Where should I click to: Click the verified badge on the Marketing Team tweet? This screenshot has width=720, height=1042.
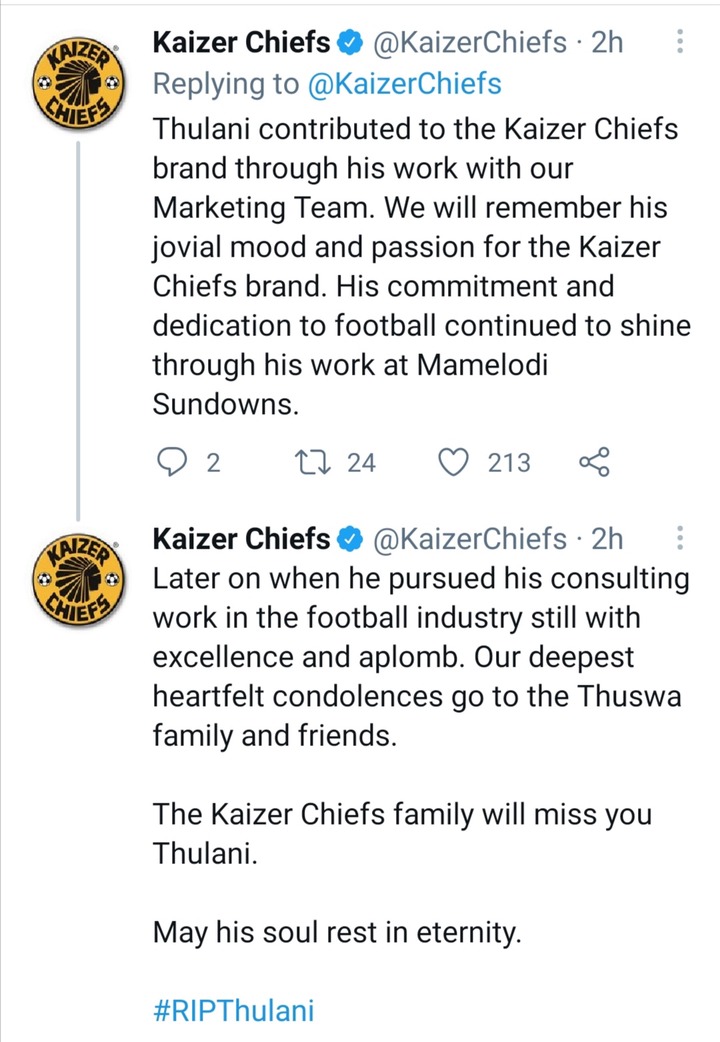click(x=349, y=43)
